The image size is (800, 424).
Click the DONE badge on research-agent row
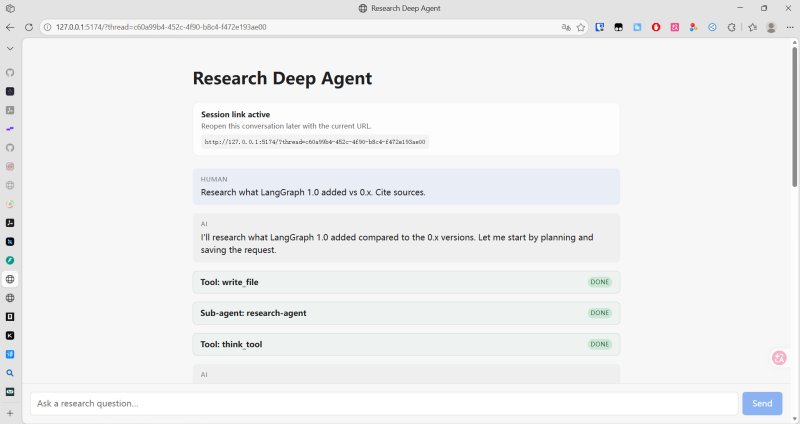pos(599,313)
